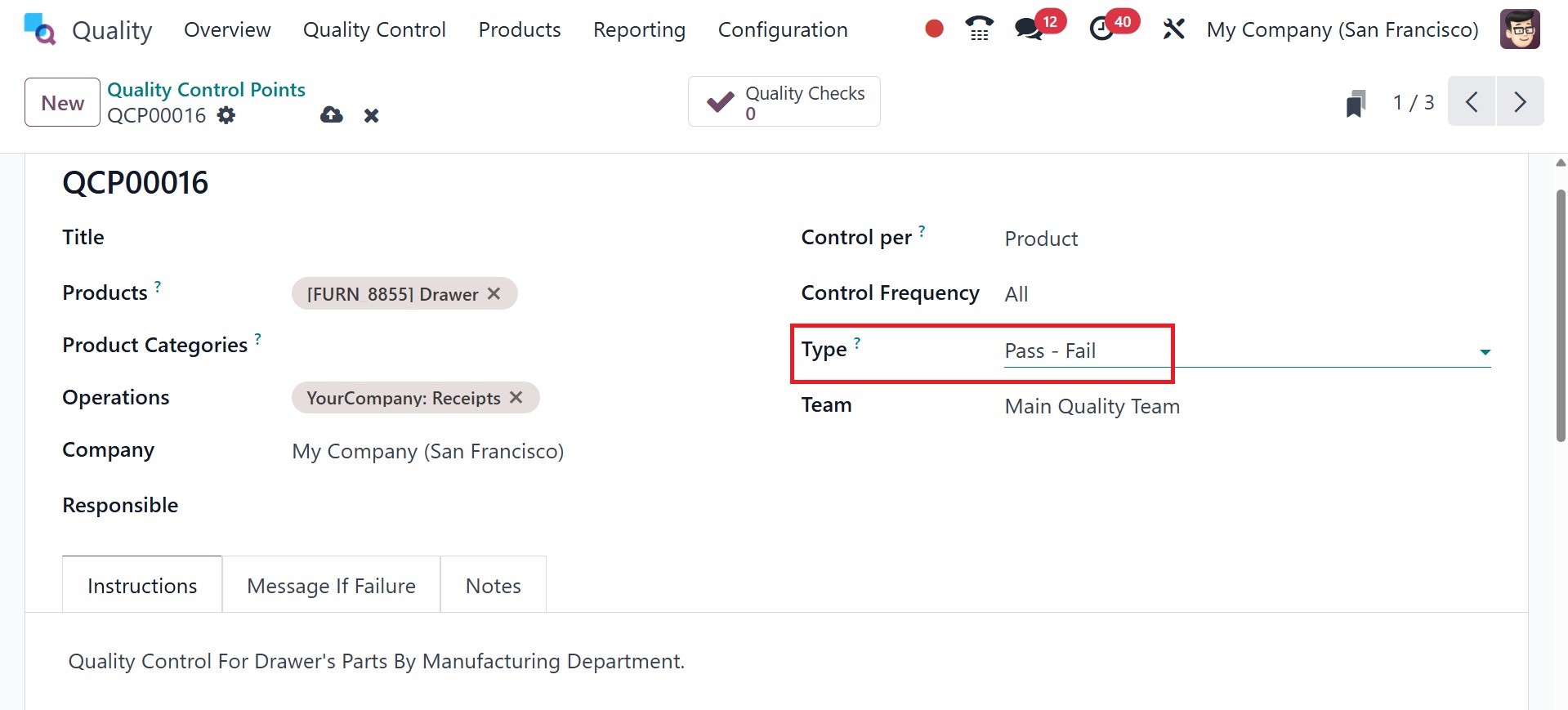Viewport: 1568px width, 710px height.
Task: Click the gear icon beside QCP00016
Action: [x=226, y=115]
